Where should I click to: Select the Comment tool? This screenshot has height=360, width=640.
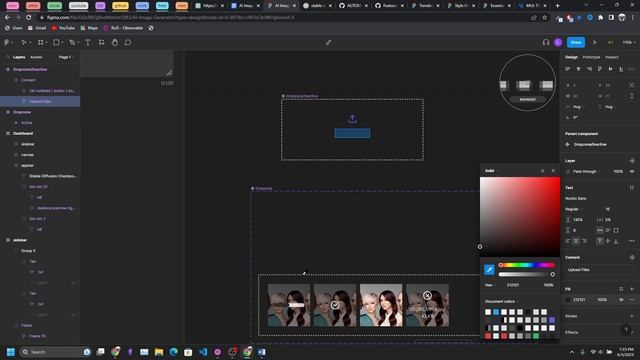[x=128, y=42]
